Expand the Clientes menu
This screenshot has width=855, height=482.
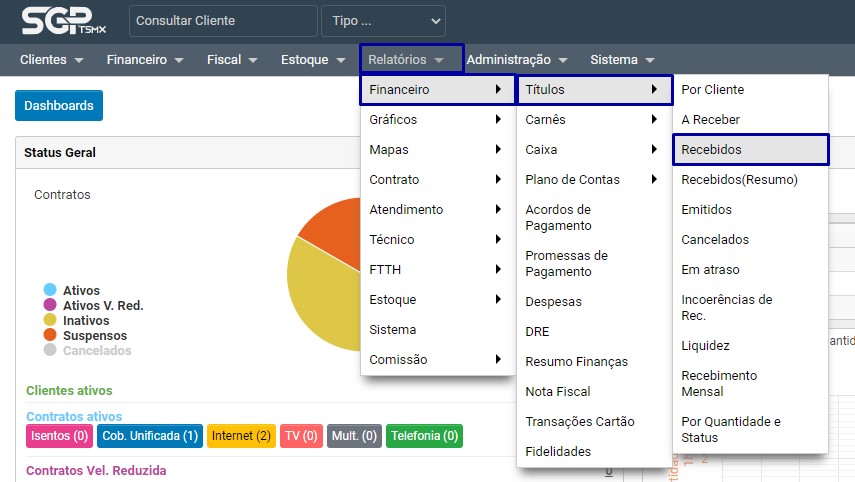[x=51, y=60]
